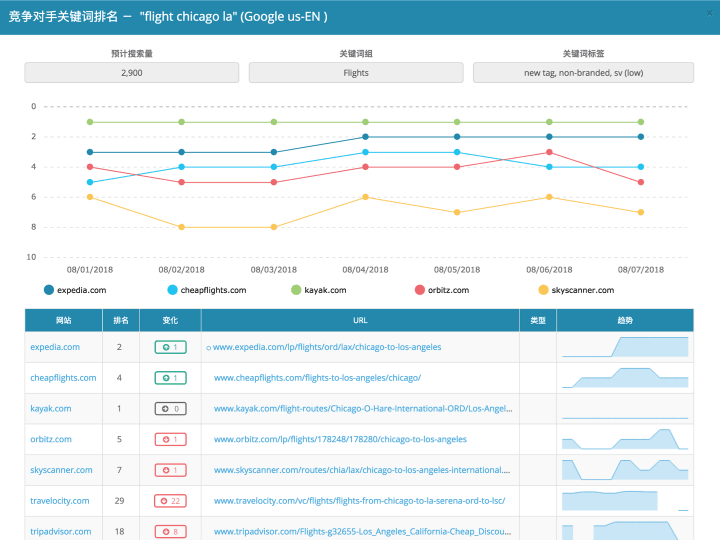Click the estimated search volume field 2,900
Viewport: 720px width, 540px height.
point(132,73)
